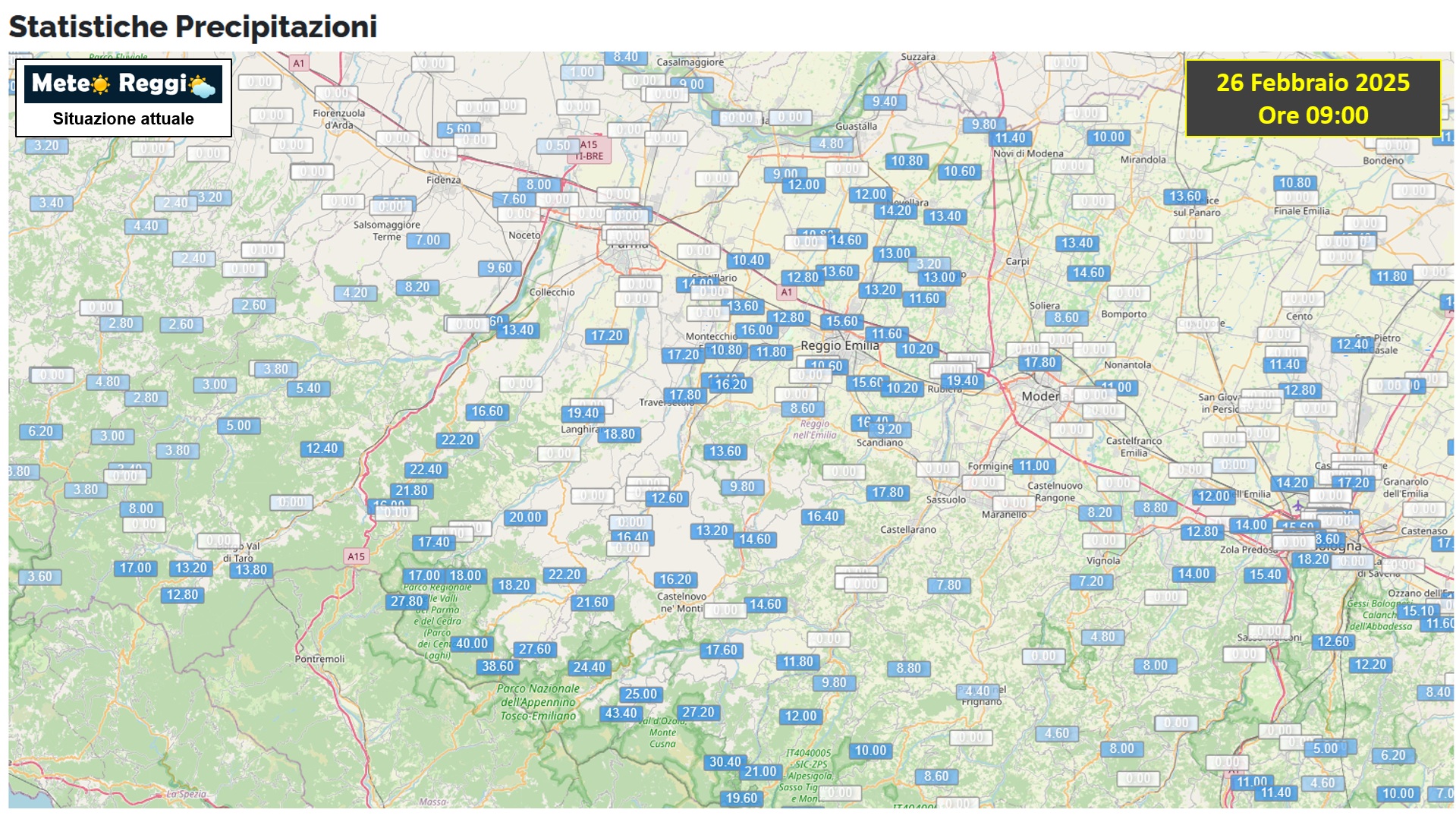
Task: Open the 38.60 precipitation station marker
Action: [x=498, y=666]
